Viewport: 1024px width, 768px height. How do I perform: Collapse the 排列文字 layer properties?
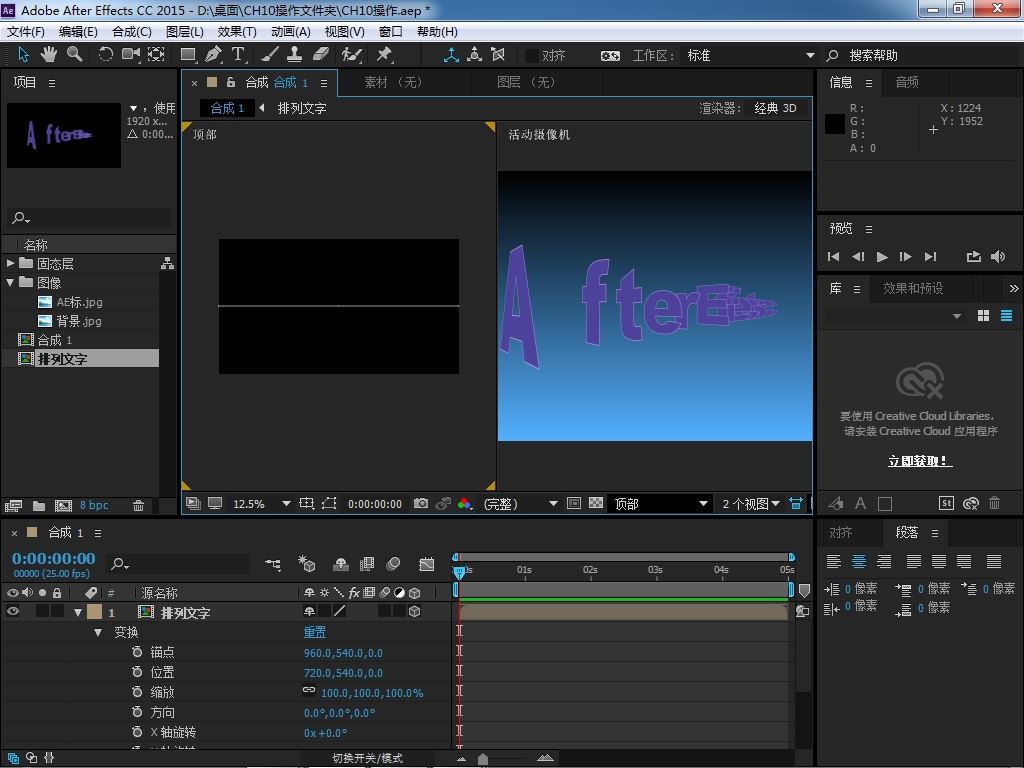tap(78, 612)
